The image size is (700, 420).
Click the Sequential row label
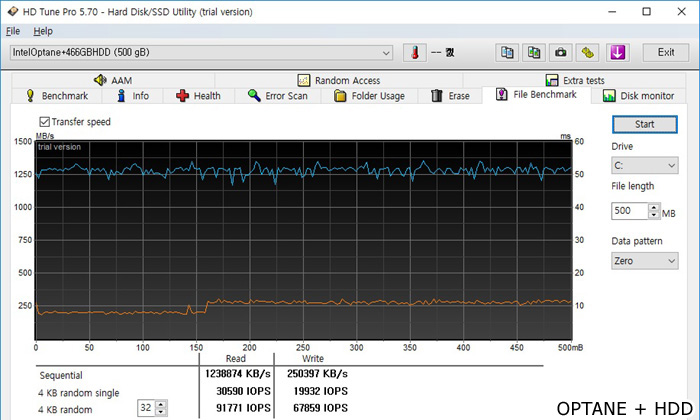coord(61,375)
